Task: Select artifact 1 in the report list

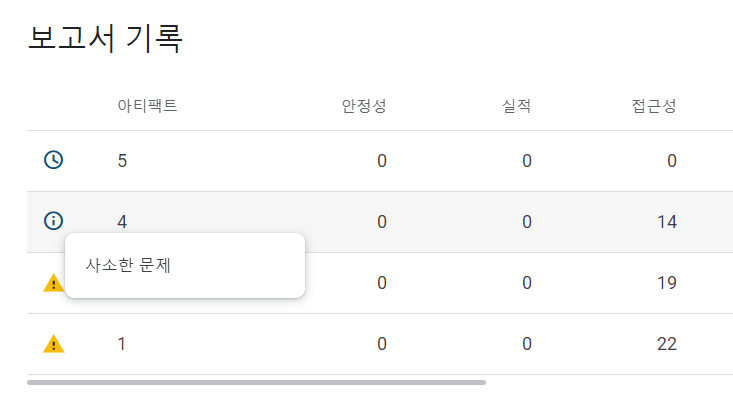Action: (380, 344)
